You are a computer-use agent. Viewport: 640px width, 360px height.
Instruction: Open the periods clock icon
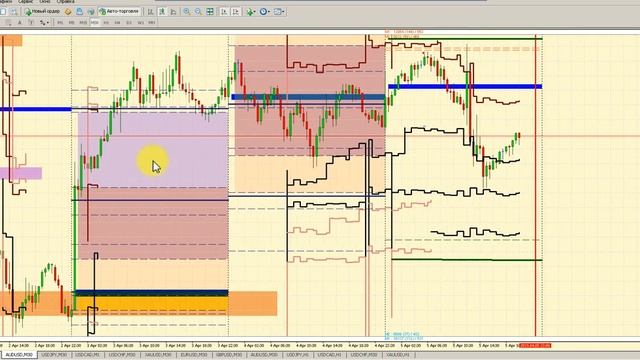click(x=263, y=12)
